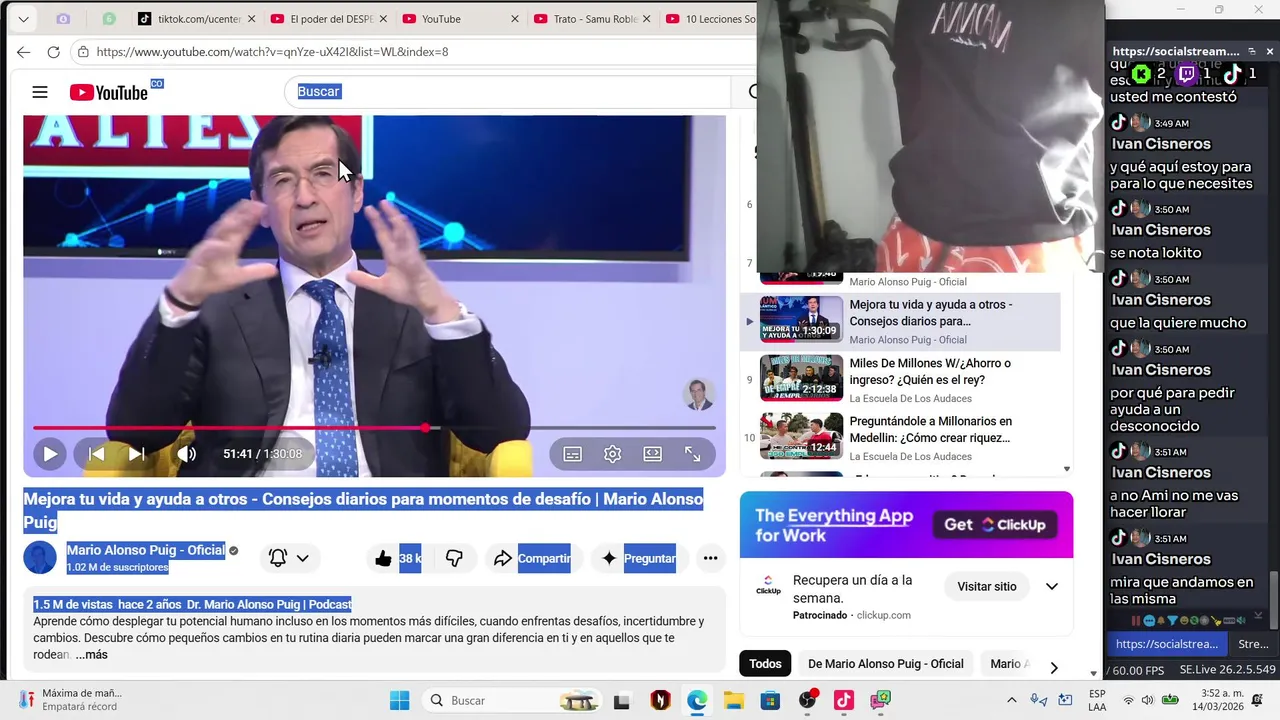Open video player settings gear

613,454
